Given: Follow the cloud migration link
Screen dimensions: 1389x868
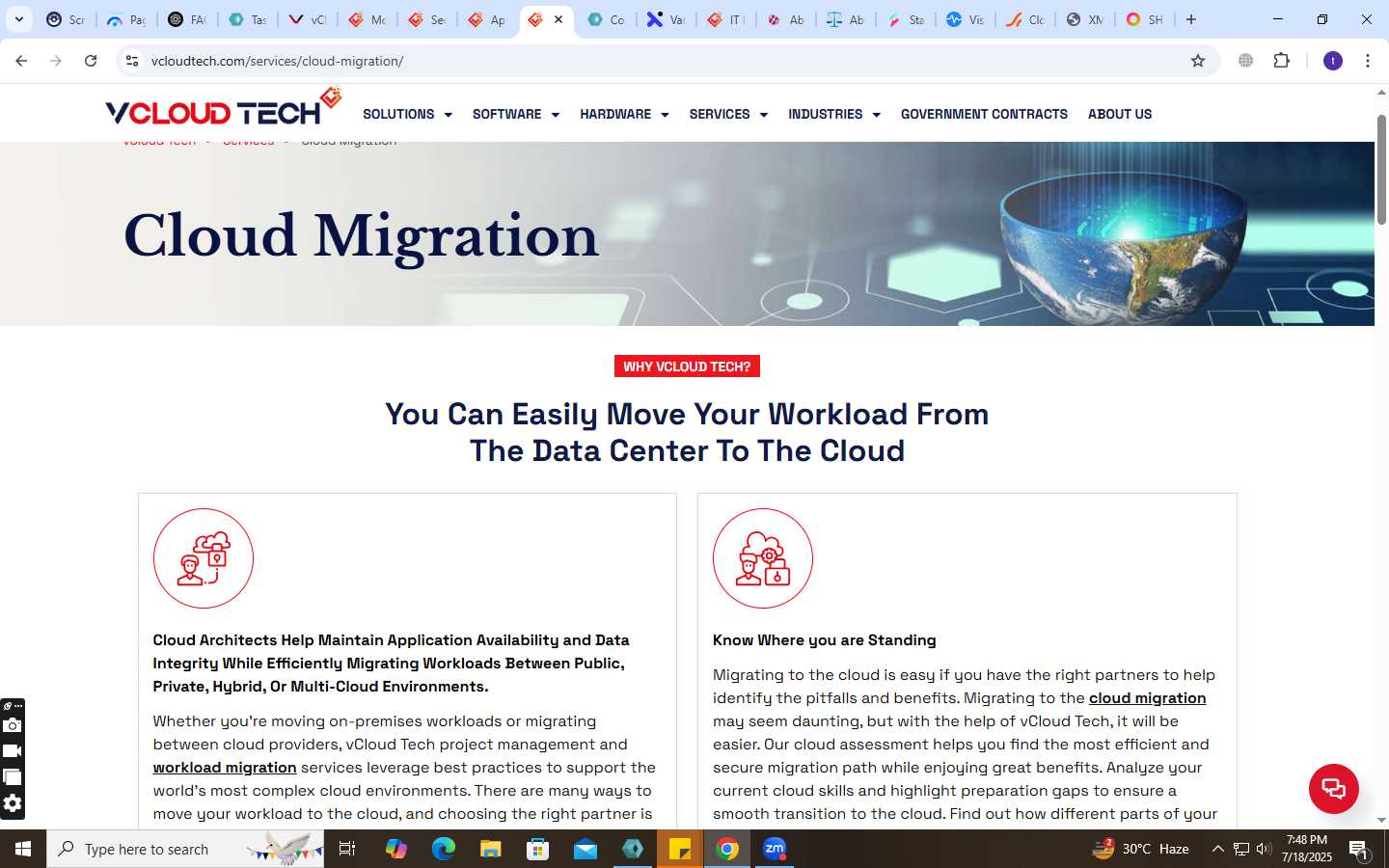Looking at the screenshot, I should (x=1148, y=698).
